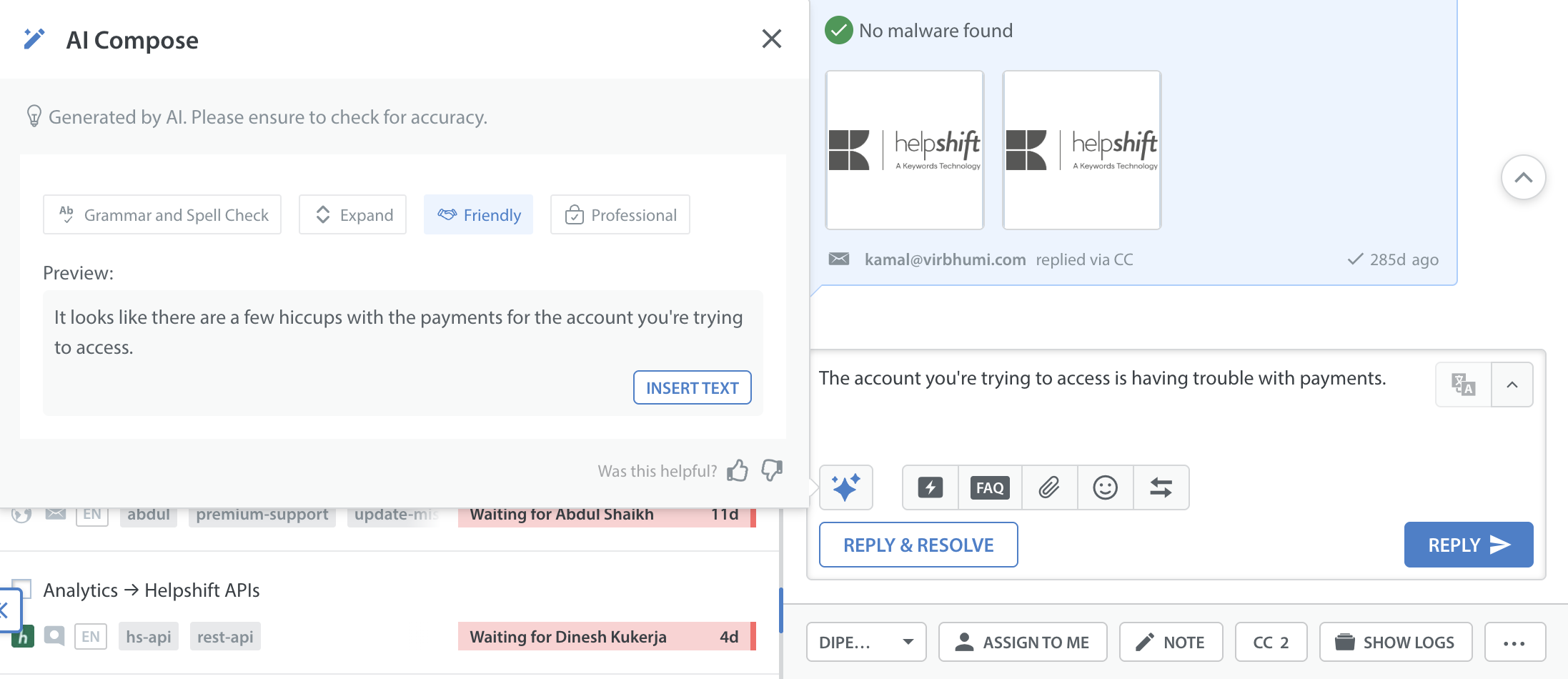Choose the Expand option

click(x=352, y=214)
